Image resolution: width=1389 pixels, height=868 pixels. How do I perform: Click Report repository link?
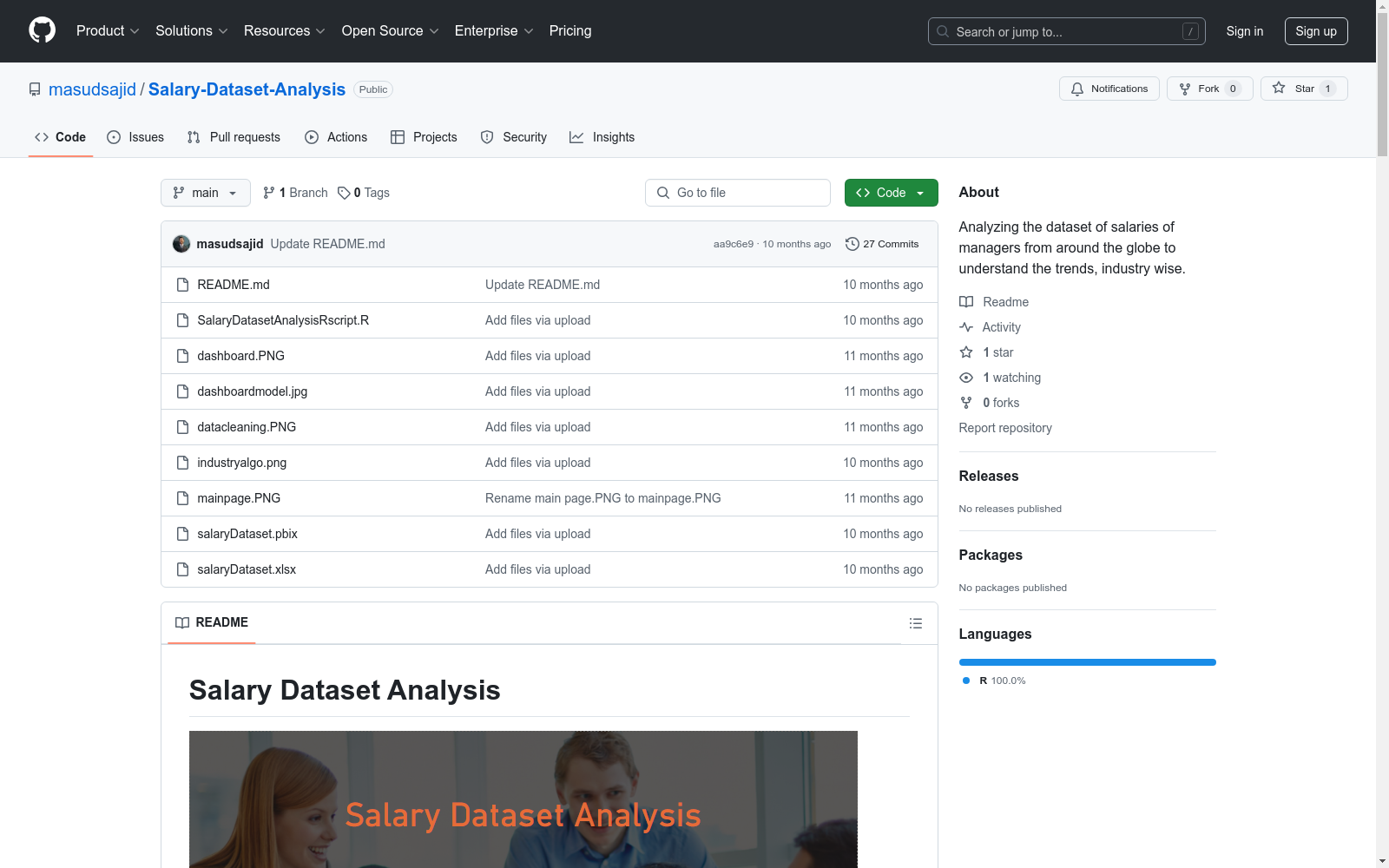coord(1005,428)
